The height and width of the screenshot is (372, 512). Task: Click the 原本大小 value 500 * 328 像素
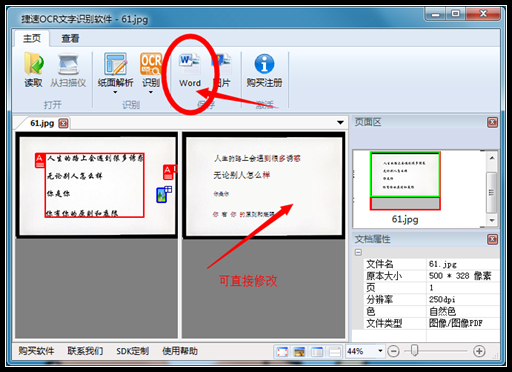pos(460,276)
